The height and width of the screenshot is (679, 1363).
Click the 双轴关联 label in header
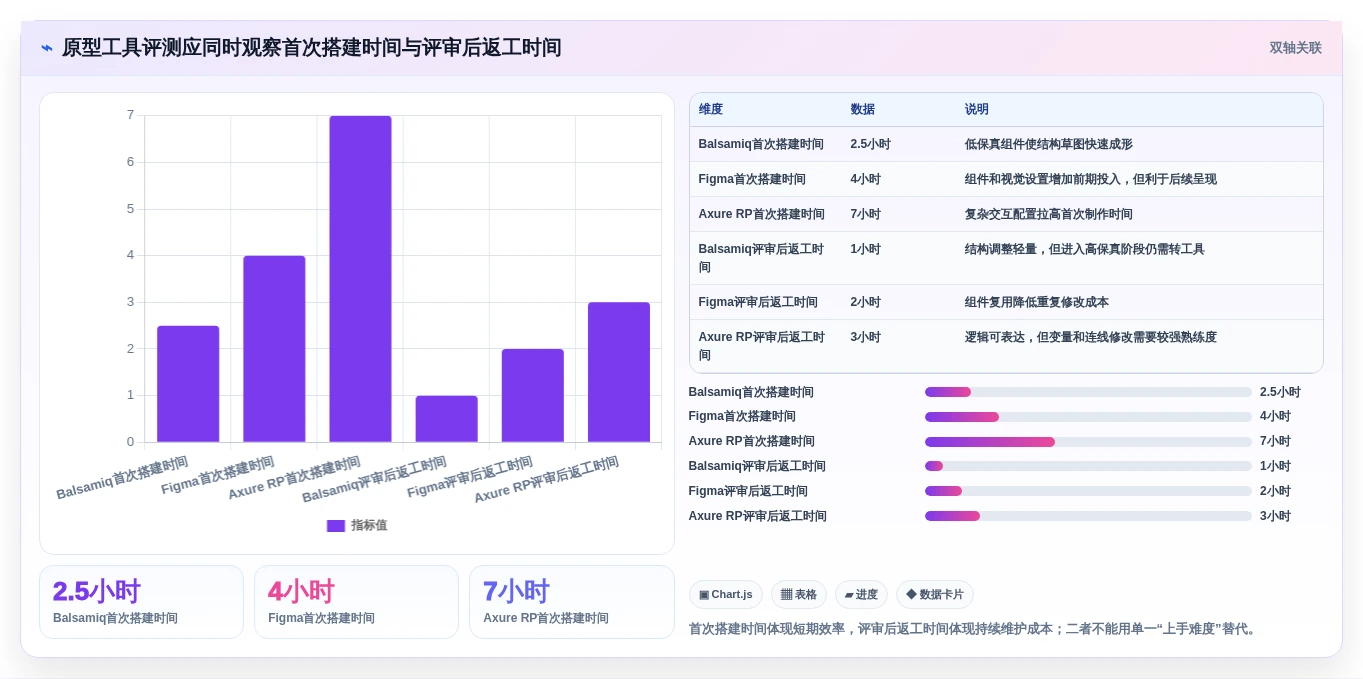coord(1295,48)
